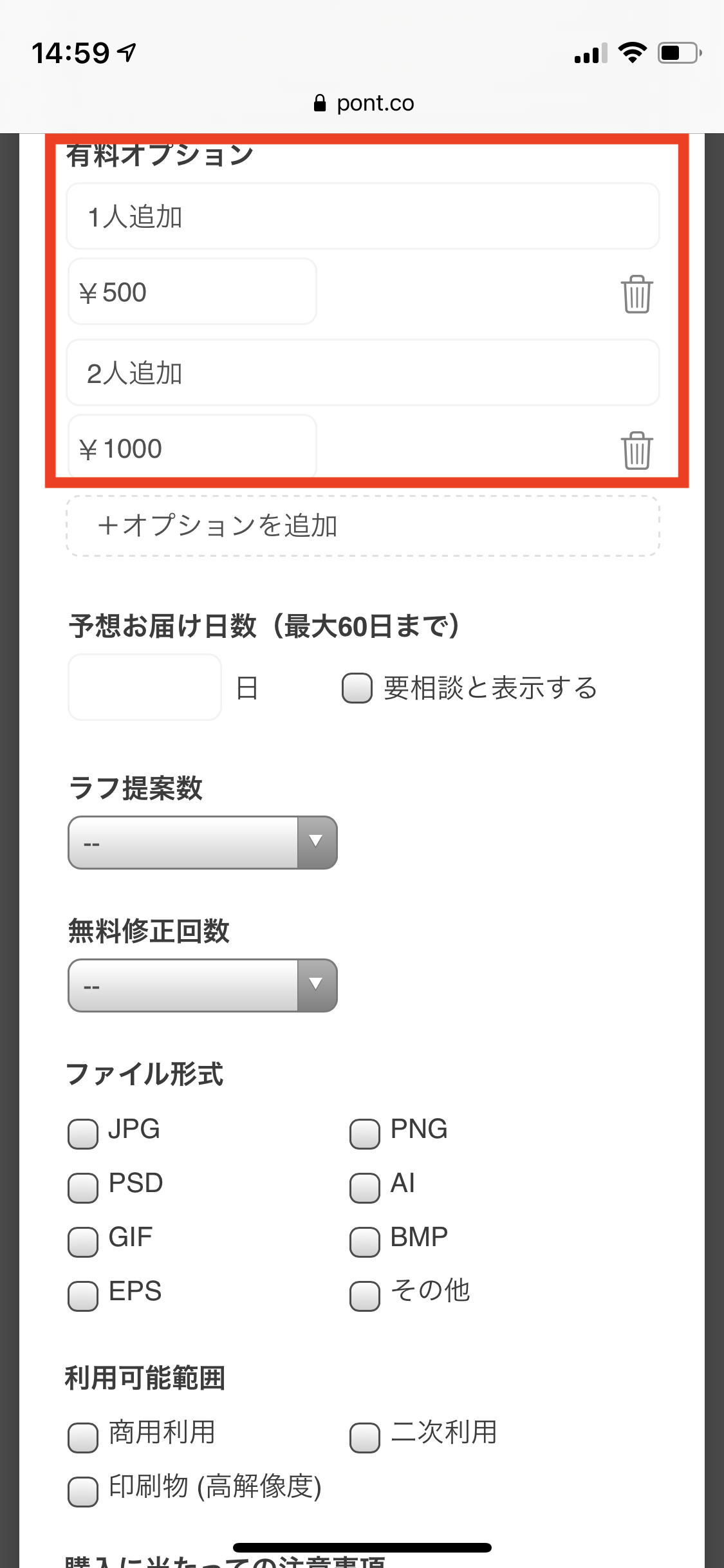Enable the 要相談と表示する checkbox
The height and width of the screenshot is (1568, 724).
[357, 688]
